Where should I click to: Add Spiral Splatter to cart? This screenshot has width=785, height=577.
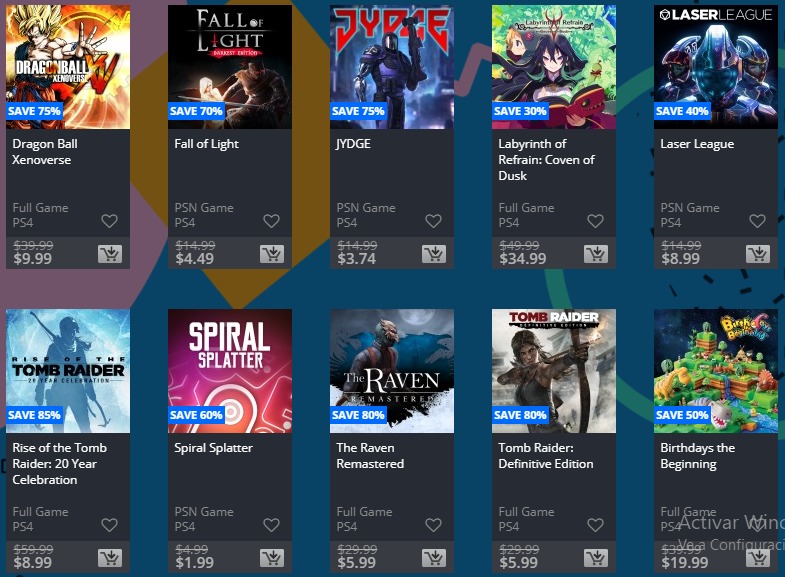272,558
